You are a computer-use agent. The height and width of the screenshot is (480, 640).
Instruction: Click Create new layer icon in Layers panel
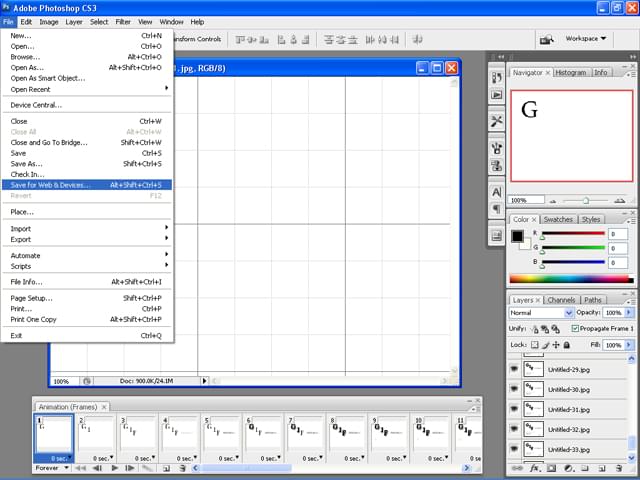point(602,468)
